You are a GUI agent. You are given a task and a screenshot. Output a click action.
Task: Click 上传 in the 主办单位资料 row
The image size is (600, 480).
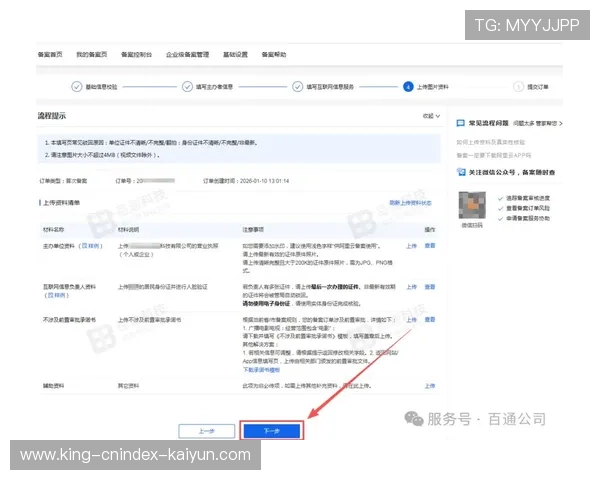pos(411,246)
